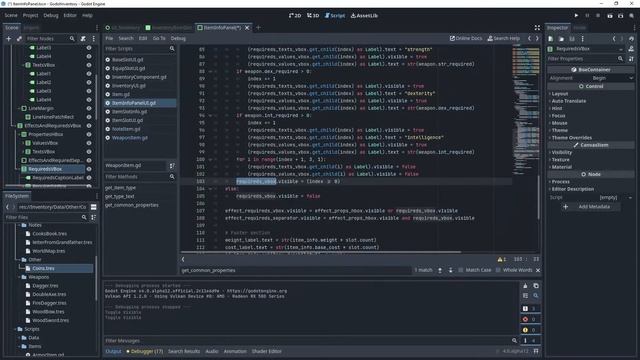Save resource icon in Inspector toolbar

pyautogui.click(x=572, y=38)
